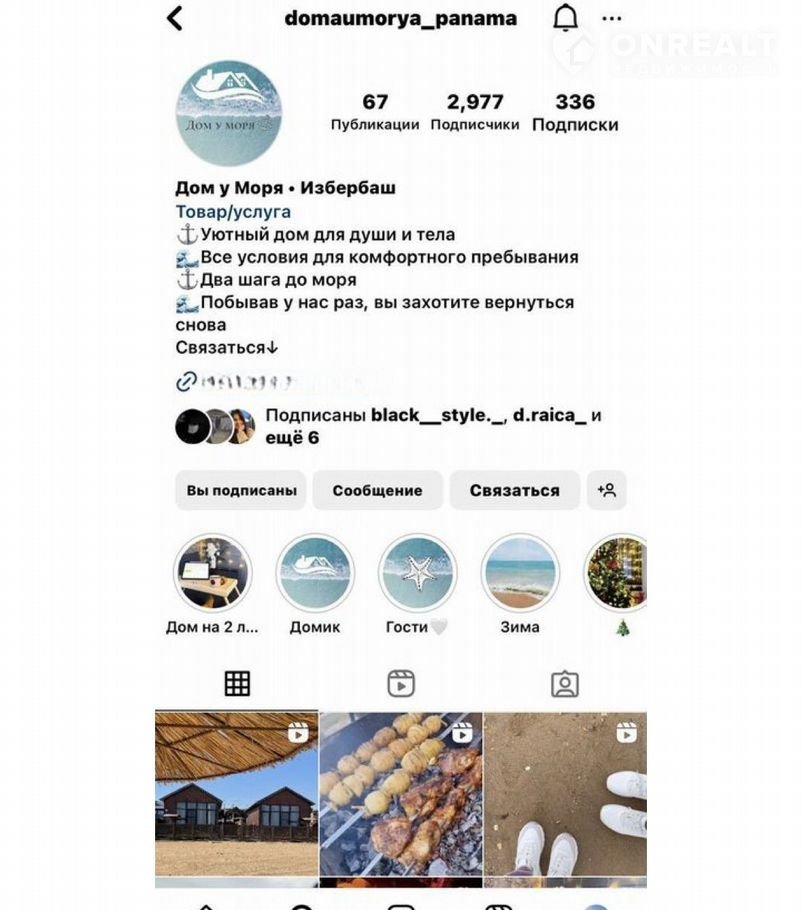802x910 pixels.
Task: Open the "Дом на 2 л..." highlight
Action: click(x=213, y=573)
